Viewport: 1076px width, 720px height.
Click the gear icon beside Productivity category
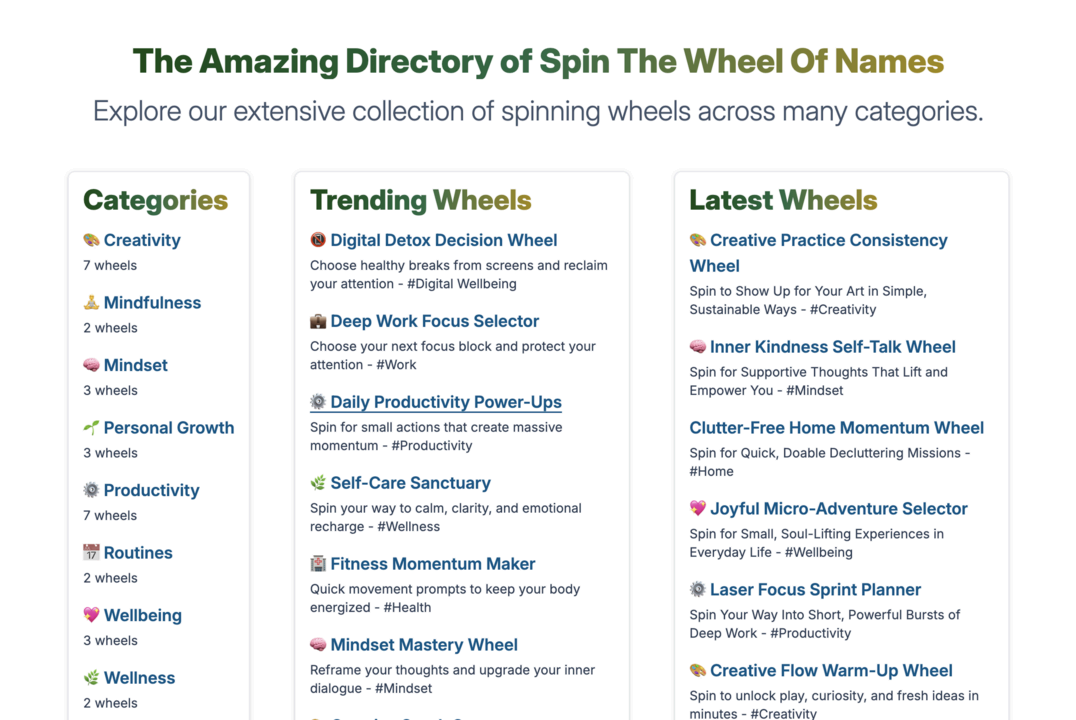(x=91, y=490)
